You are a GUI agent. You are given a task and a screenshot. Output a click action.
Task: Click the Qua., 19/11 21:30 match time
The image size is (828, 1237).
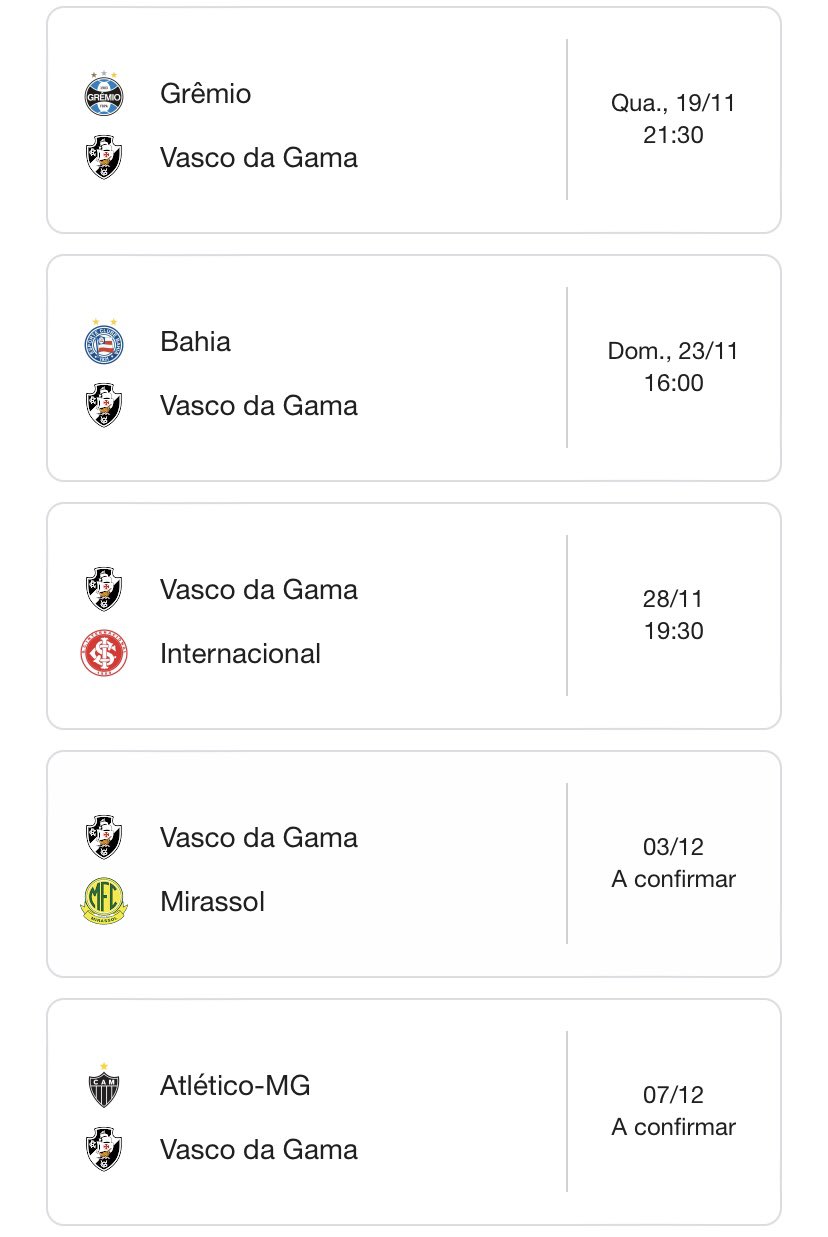pyautogui.click(x=673, y=119)
